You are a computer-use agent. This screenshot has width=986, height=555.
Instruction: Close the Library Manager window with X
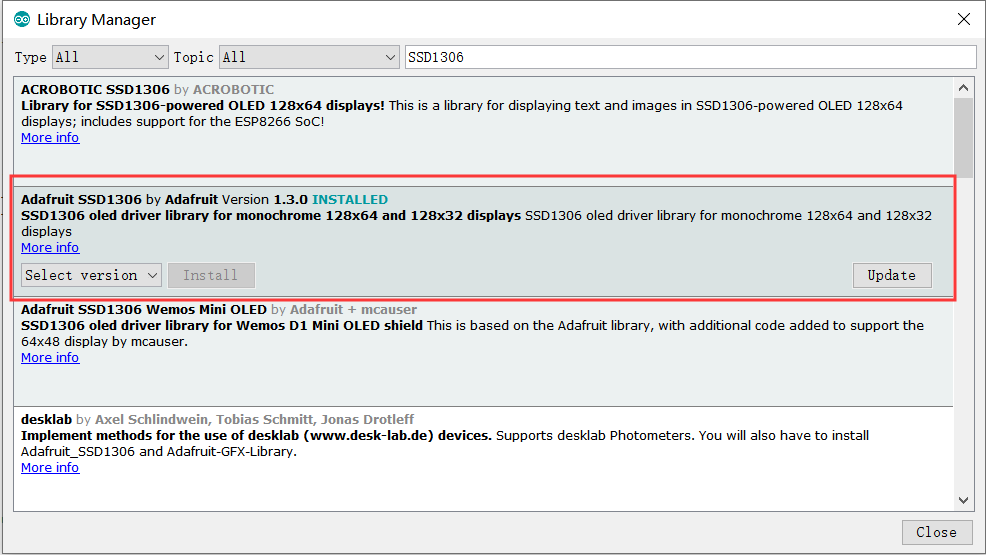[x=963, y=19]
